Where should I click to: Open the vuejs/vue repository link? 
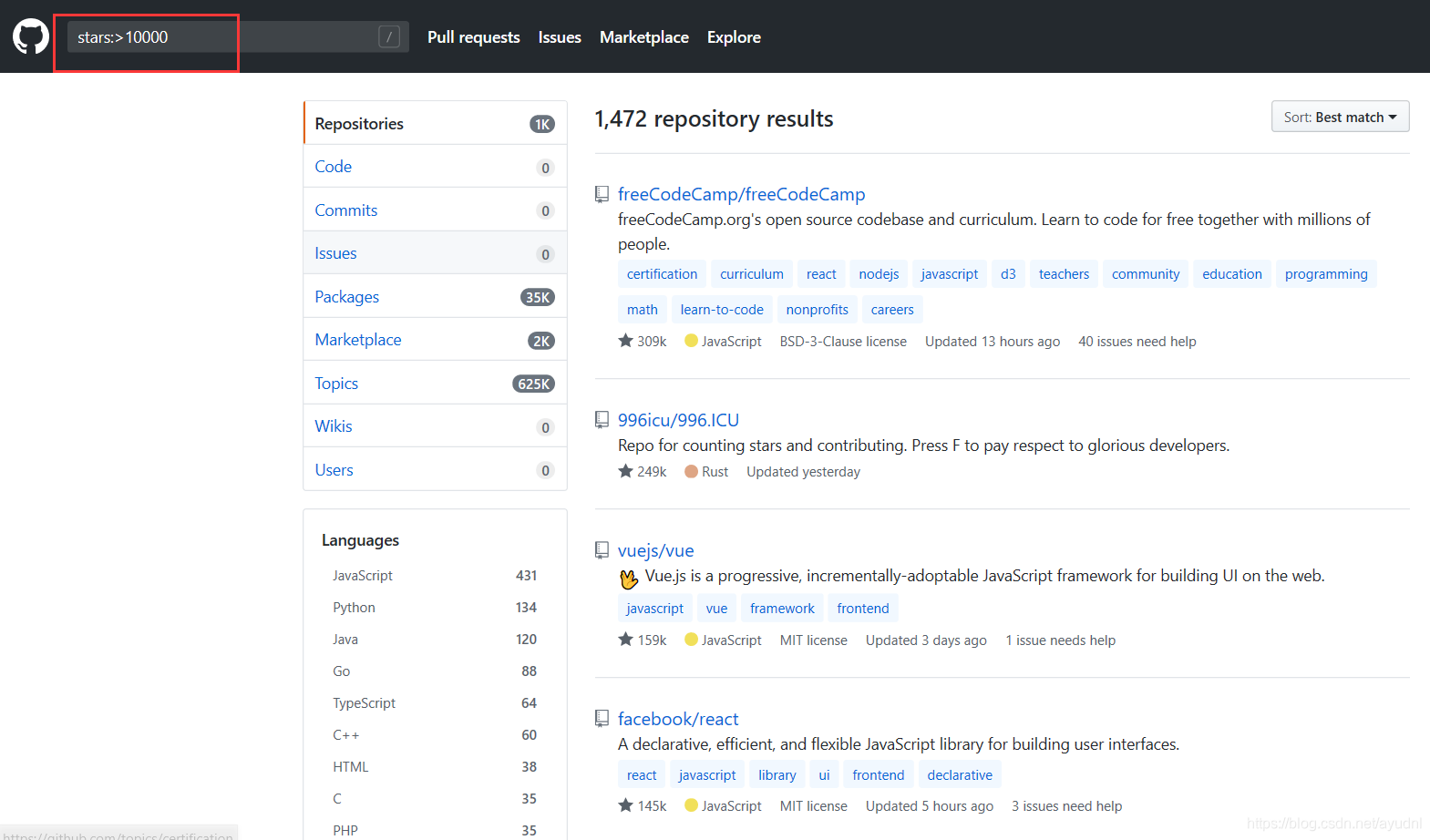(655, 550)
